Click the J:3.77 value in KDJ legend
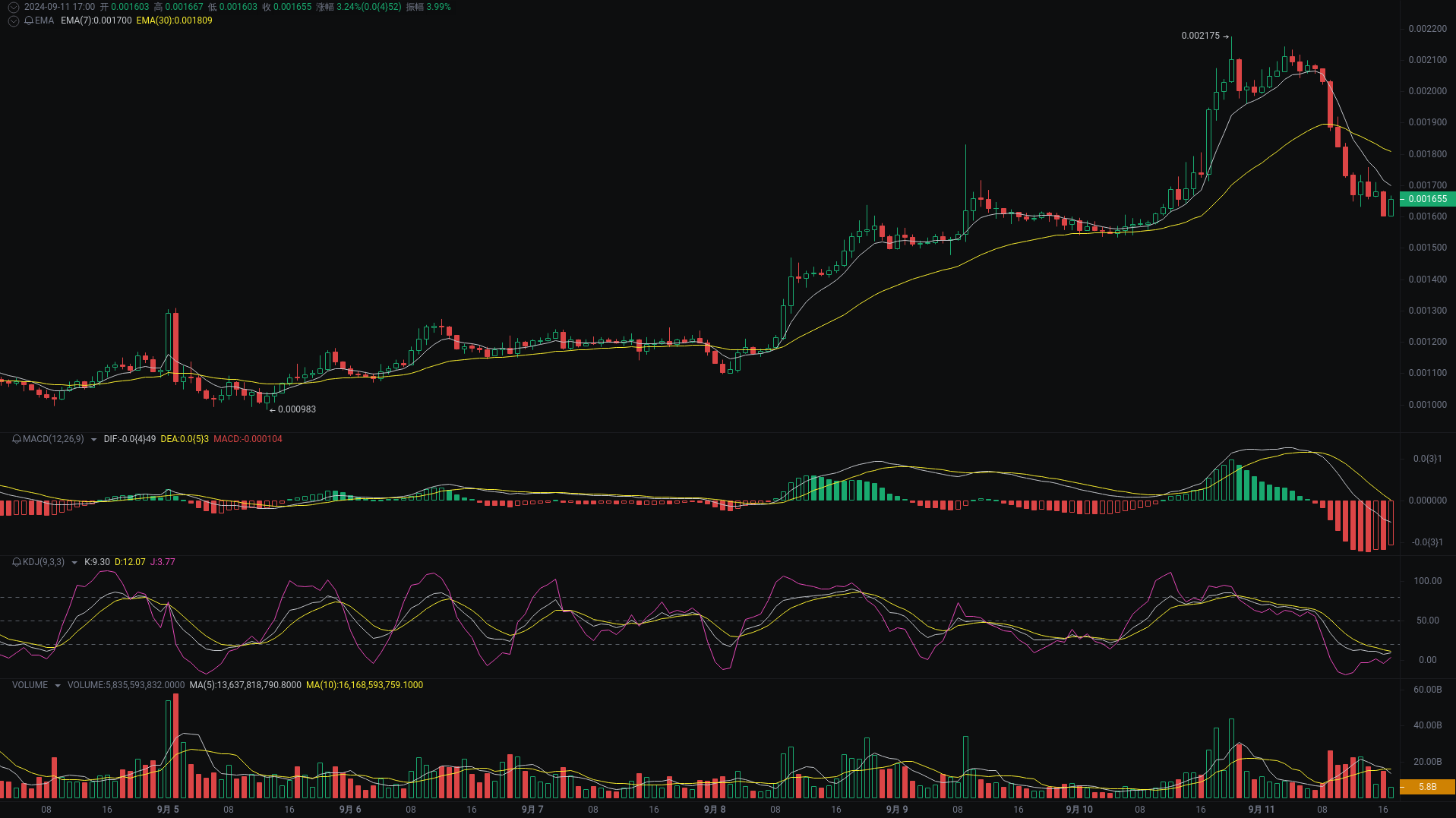The width and height of the screenshot is (1456, 818). point(163,562)
